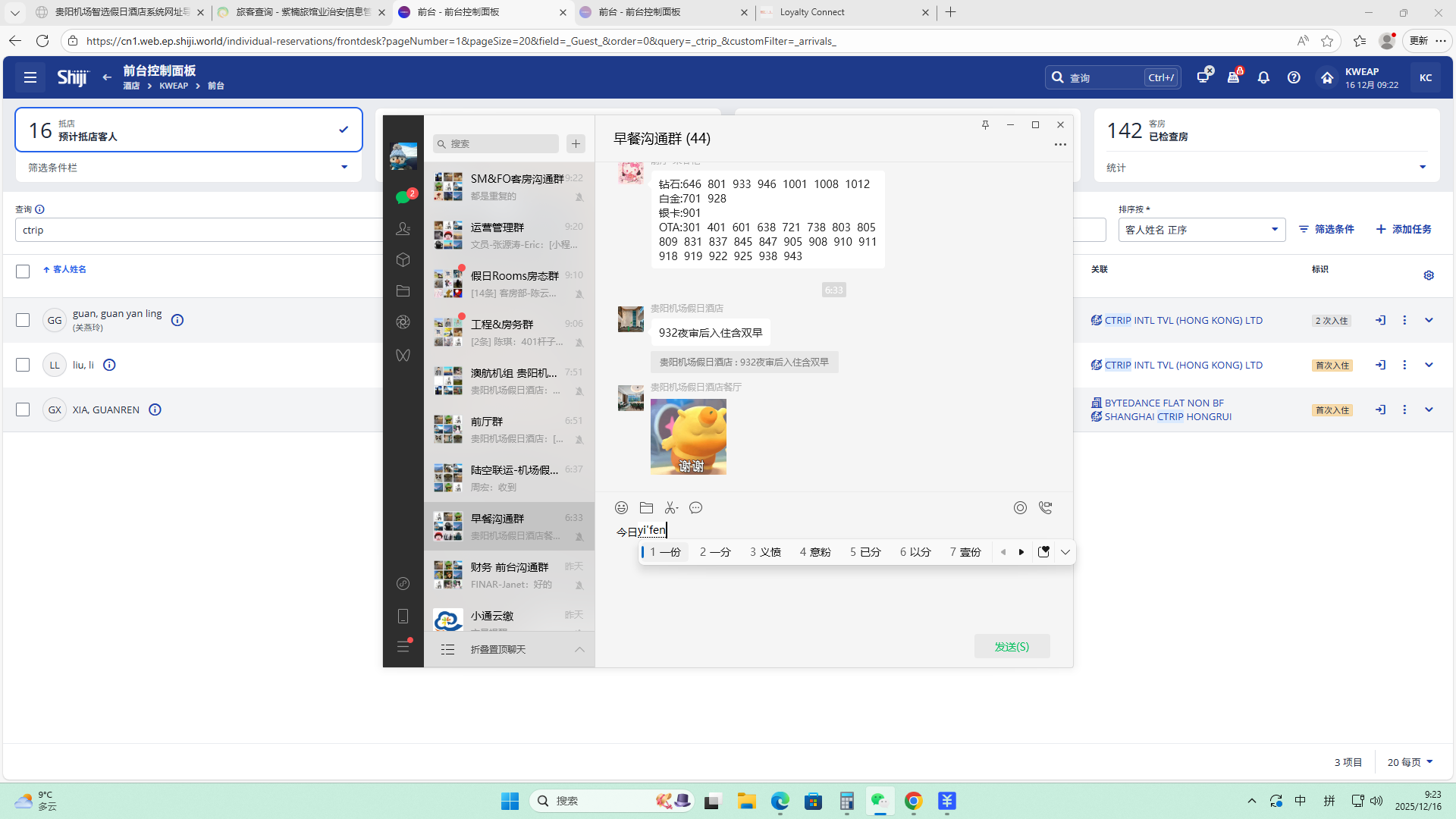Start a voice call in chat
Viewport: 1456px width, 819px height.
pos(1046,508)
